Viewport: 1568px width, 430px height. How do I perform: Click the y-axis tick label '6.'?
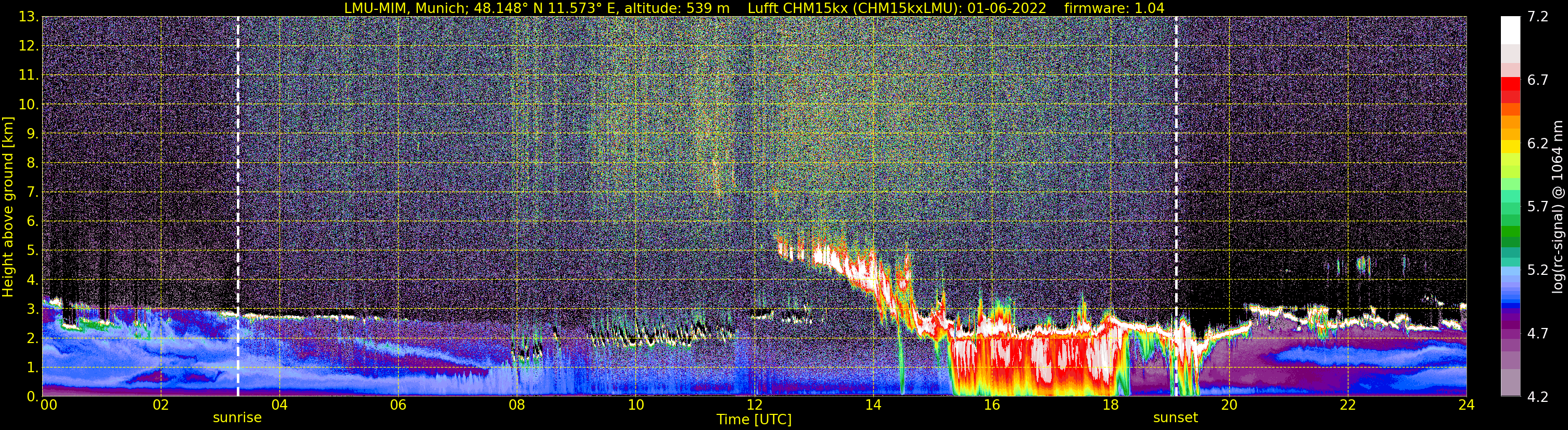(33, 221)
